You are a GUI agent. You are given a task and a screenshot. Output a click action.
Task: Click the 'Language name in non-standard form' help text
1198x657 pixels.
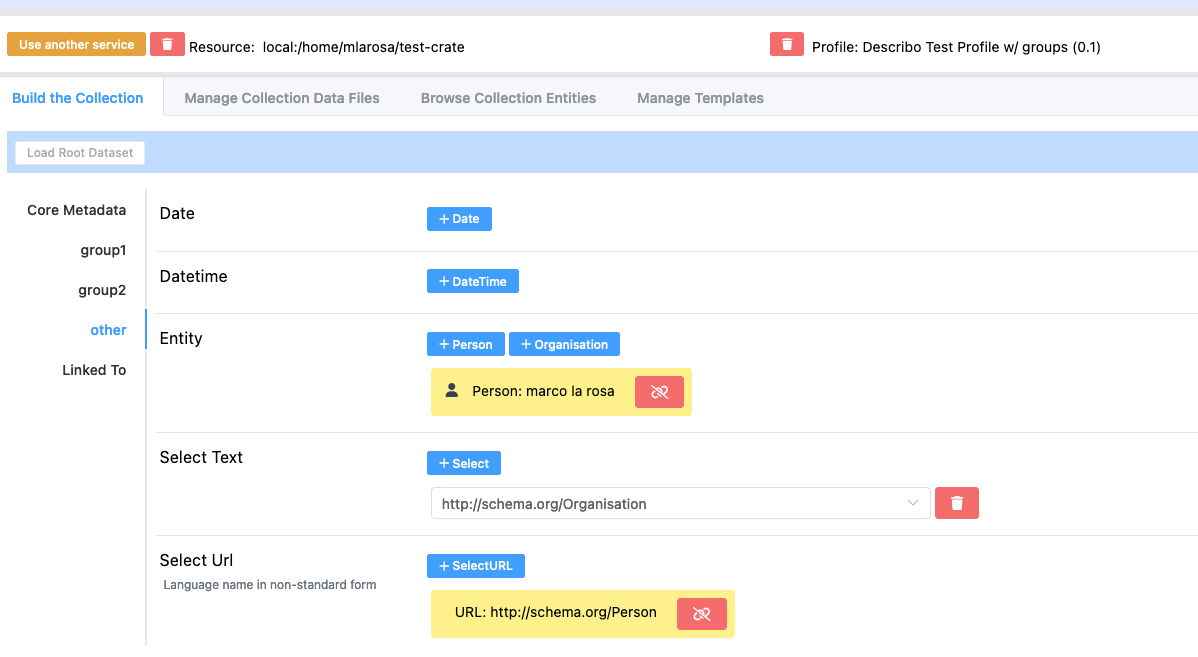pos(270,584)
